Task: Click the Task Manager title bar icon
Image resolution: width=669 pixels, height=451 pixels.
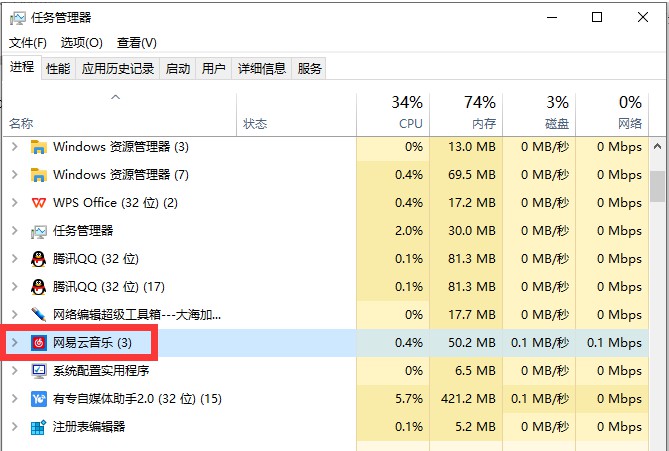Action: pos(17,17)
